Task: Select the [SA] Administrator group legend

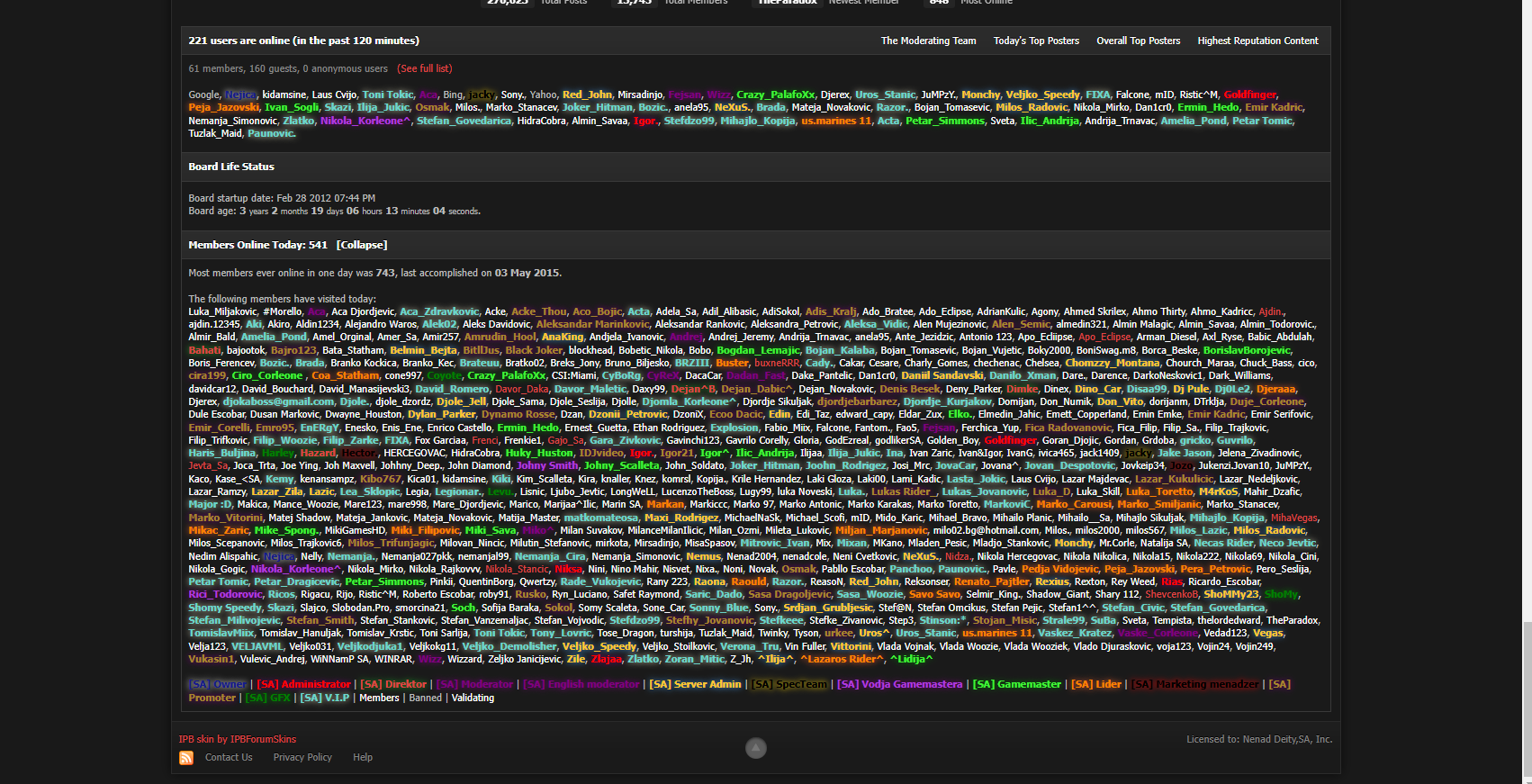Action: [304, 684]
